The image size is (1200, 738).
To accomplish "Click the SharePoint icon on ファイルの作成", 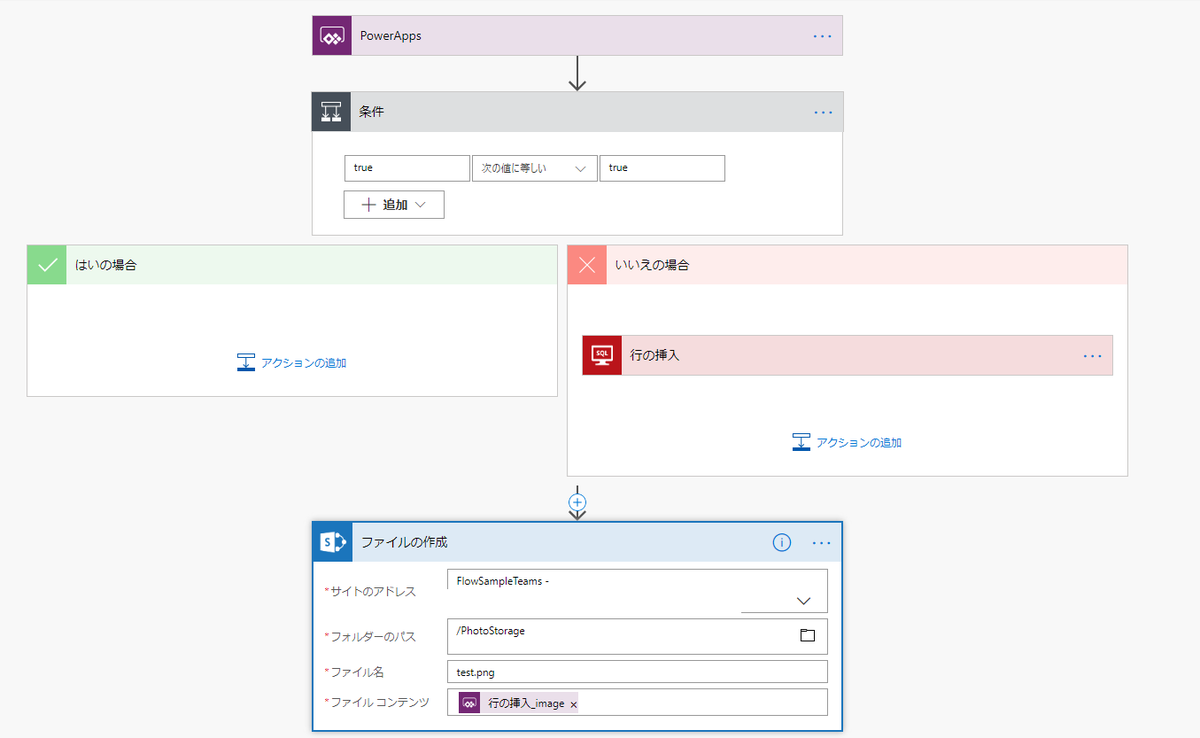I will [332, 542].
